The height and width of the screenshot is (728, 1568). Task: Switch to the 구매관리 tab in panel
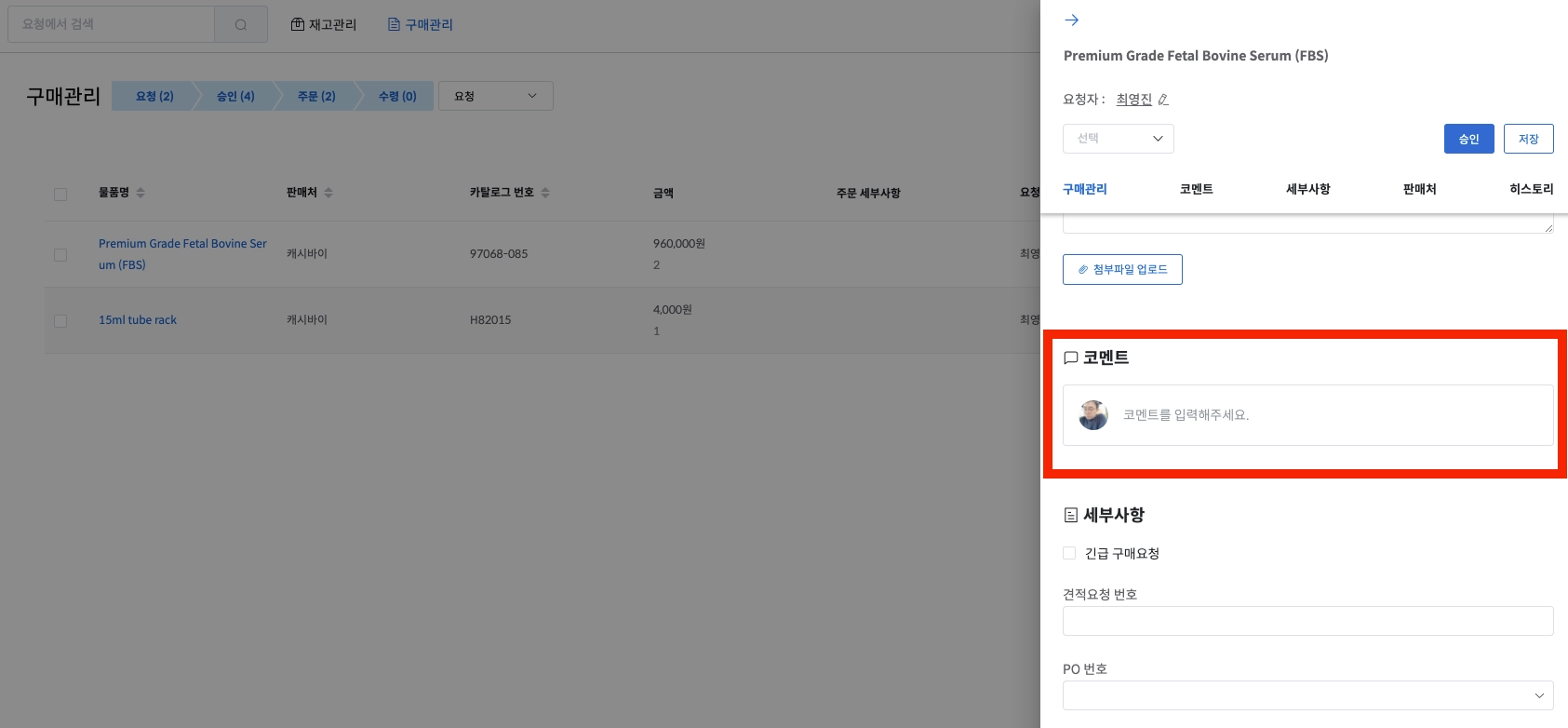1085,189
